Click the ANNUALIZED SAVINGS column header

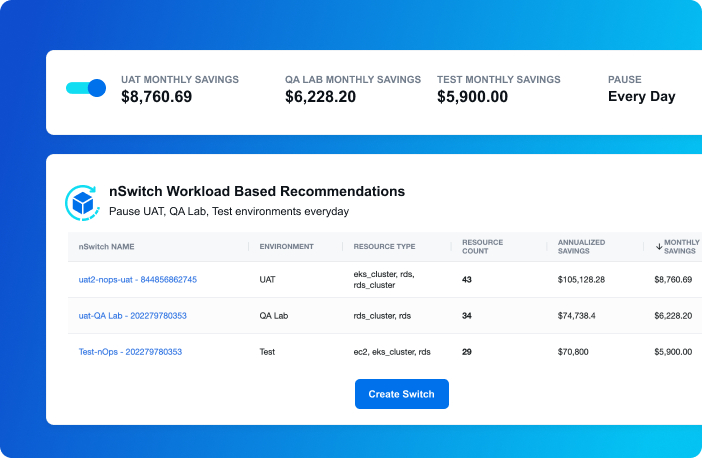[x=581, y=247]
